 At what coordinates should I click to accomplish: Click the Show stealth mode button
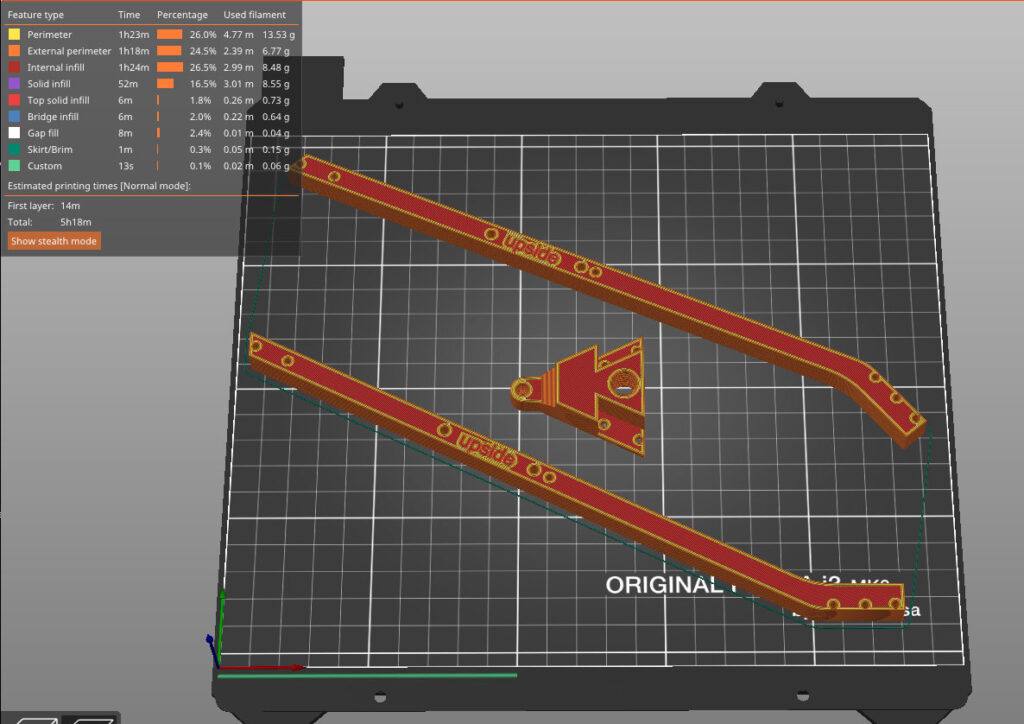[x=54, y=241]
